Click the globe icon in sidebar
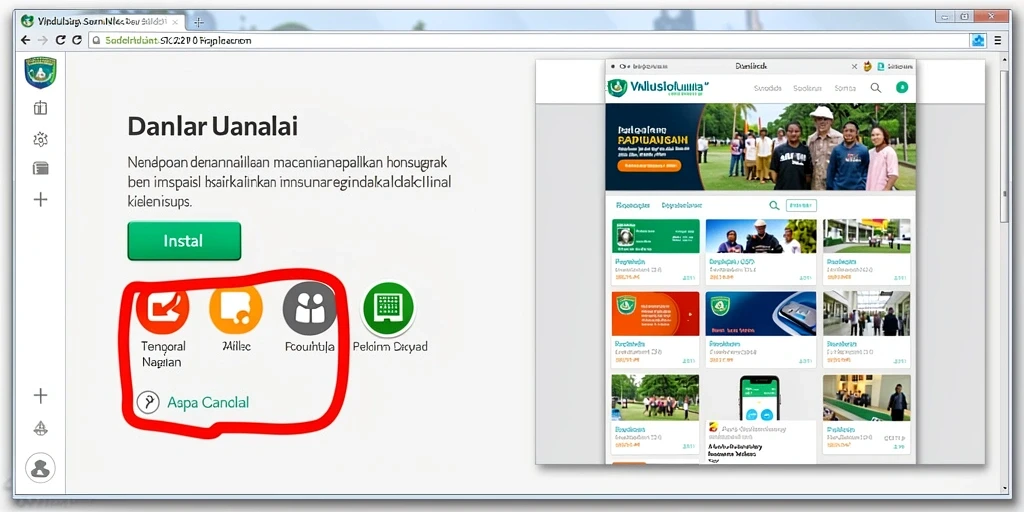Viewport: 1024px width, 512px height. point(40,428)
